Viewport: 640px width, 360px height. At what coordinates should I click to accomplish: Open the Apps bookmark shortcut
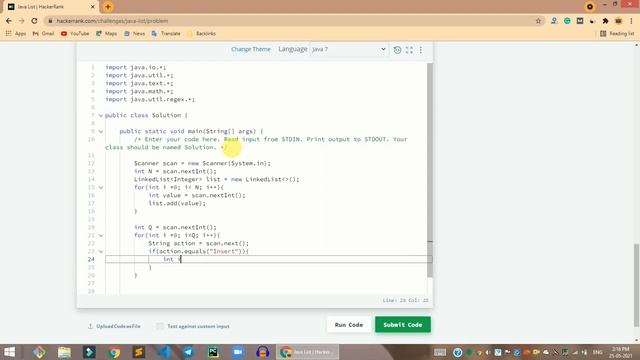pos(16,33)
